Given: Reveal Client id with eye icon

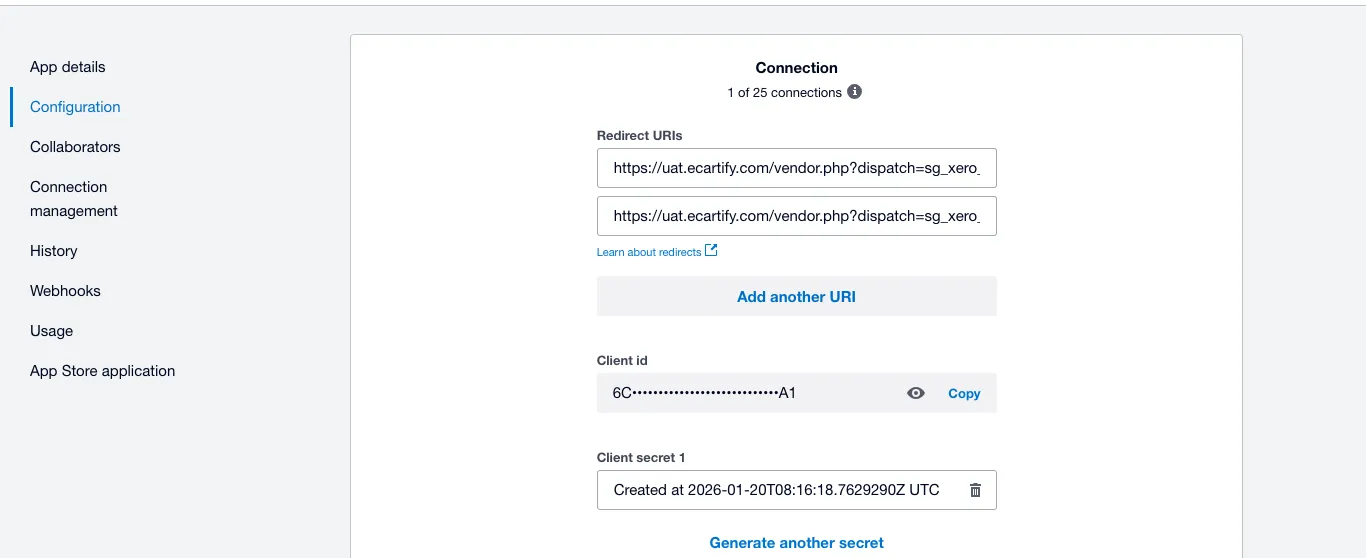Looking at the screenshot, I should click(x=915, y=393).
